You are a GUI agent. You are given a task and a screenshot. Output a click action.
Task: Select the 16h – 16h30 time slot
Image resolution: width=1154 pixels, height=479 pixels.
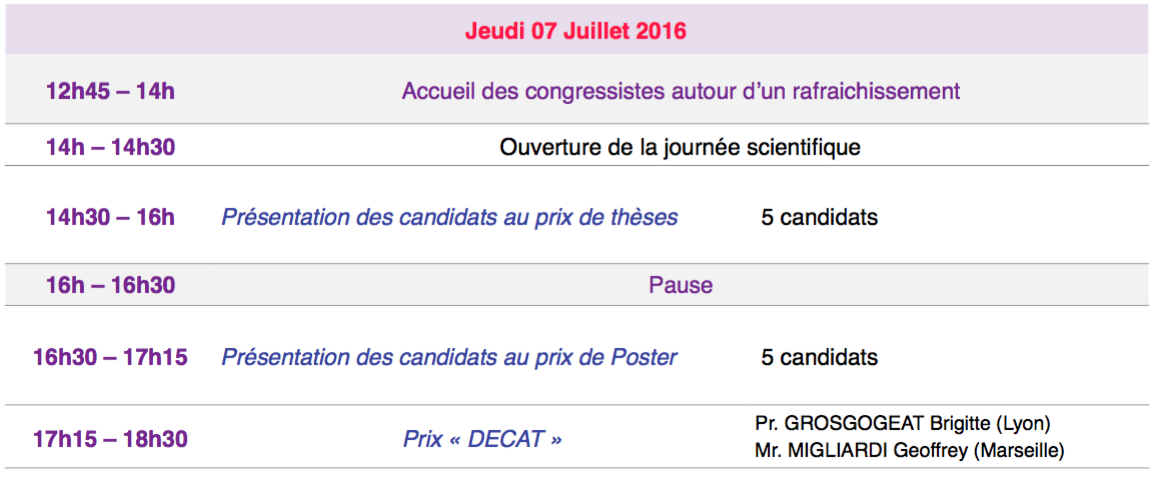click(110, 285)
